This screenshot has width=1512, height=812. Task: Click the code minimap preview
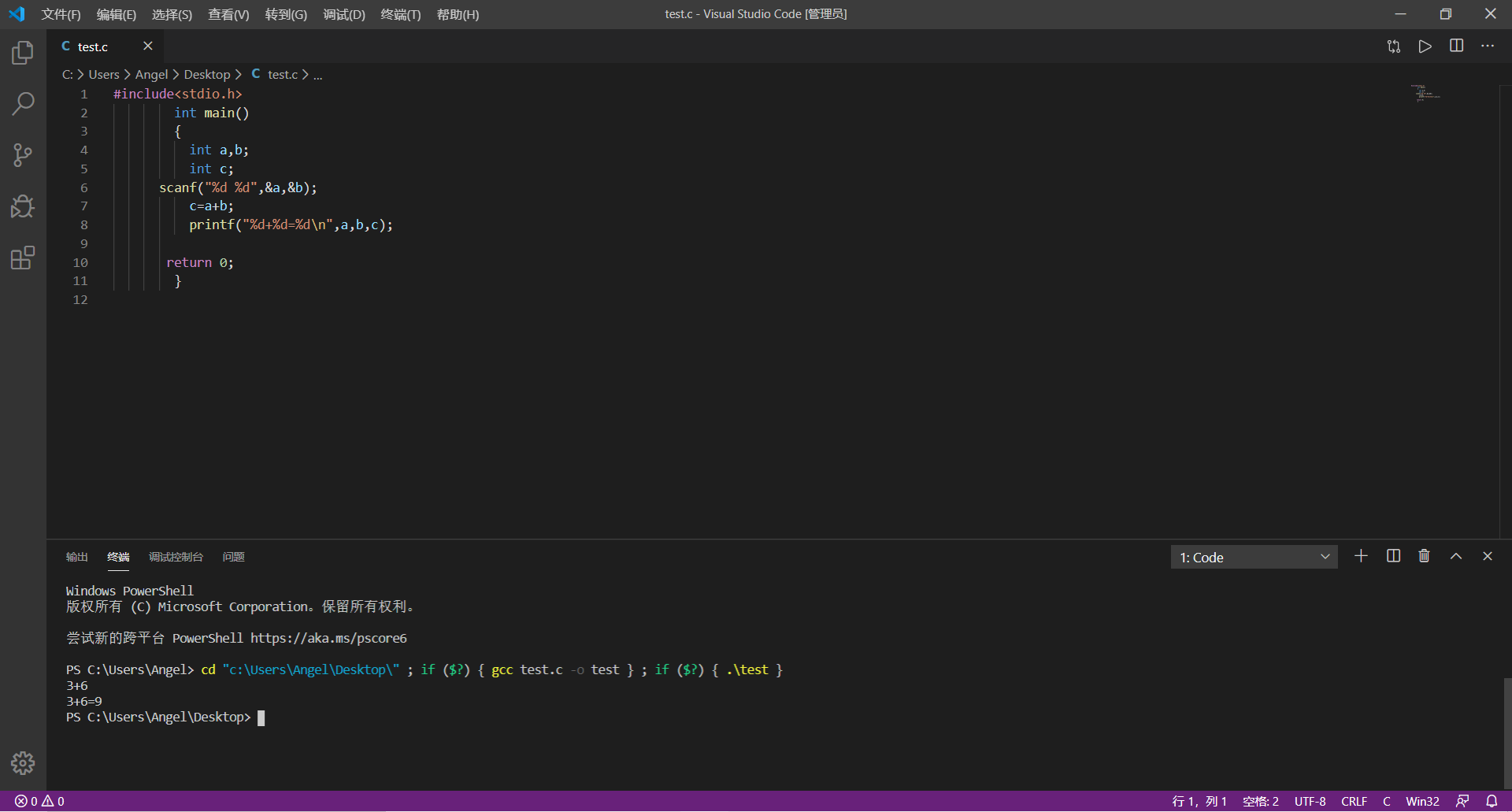[1425, 95]
